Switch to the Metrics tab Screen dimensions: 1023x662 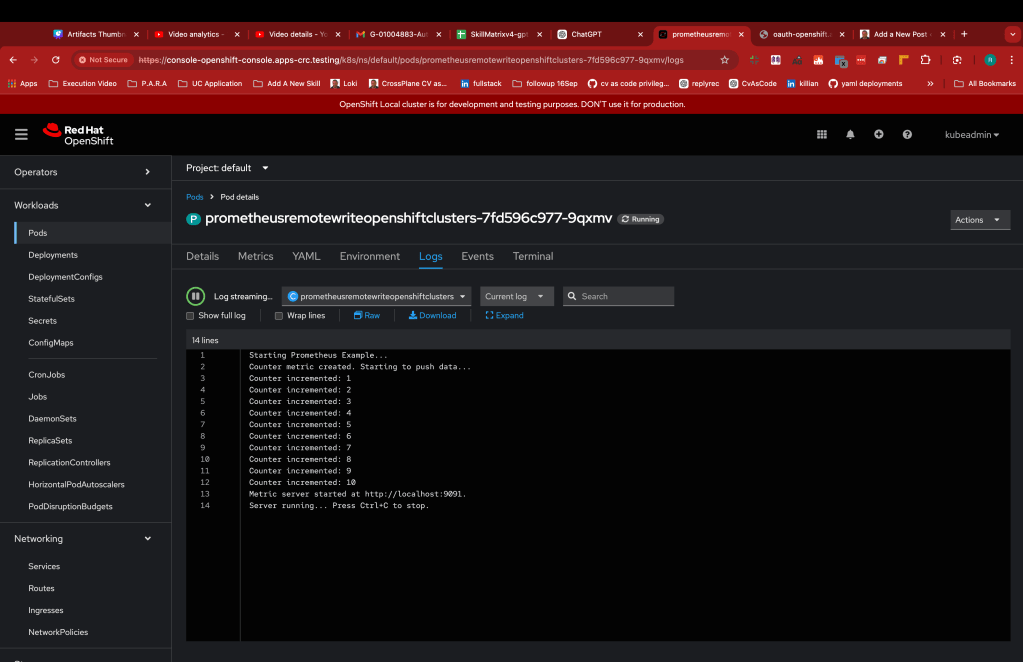tap(255, 256)
